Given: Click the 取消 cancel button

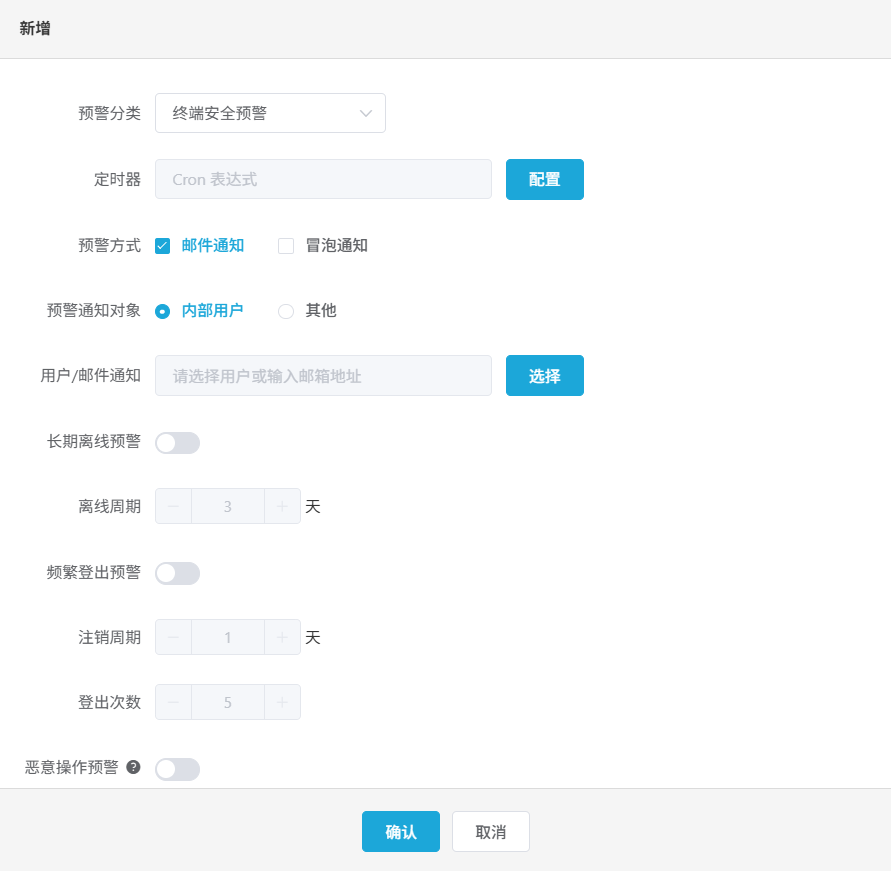Looking at the screenshot, I should (x=490, y=831).
